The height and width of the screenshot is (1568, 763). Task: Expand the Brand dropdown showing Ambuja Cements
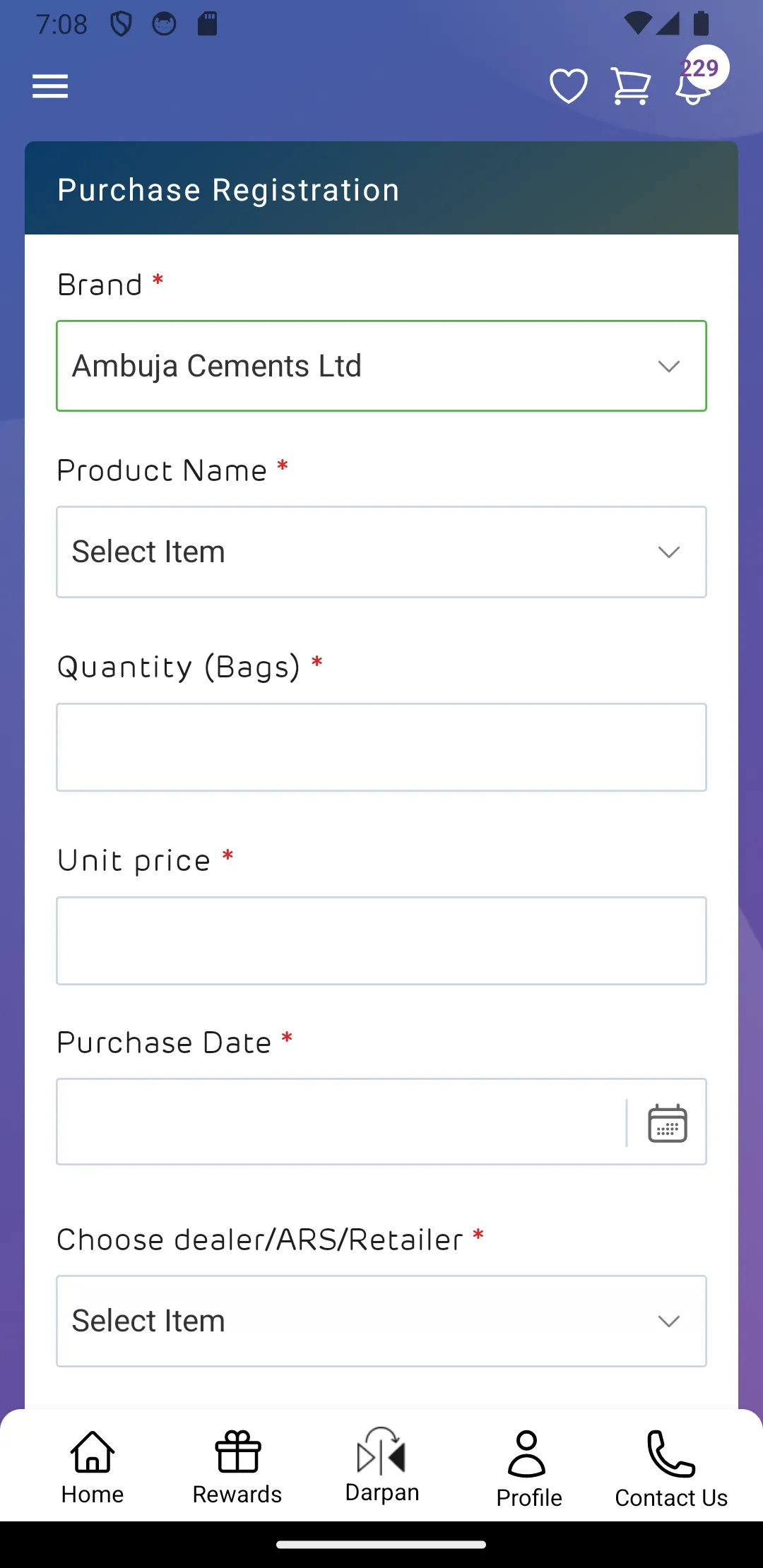(381, 366)
